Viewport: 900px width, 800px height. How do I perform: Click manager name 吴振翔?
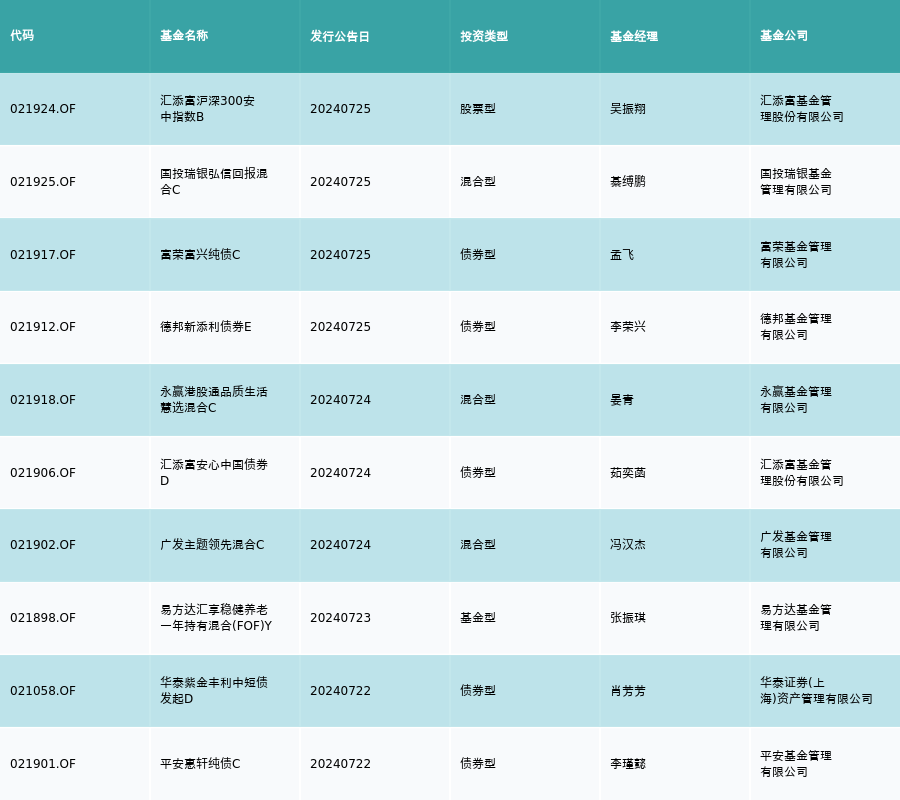627,108
